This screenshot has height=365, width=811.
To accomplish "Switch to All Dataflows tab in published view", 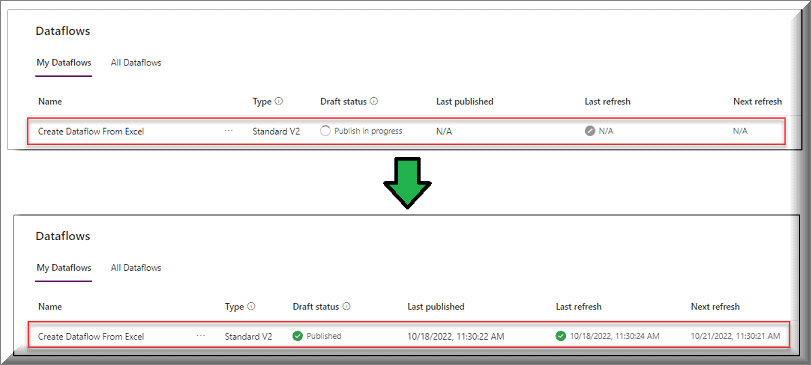I will [136, 268].
